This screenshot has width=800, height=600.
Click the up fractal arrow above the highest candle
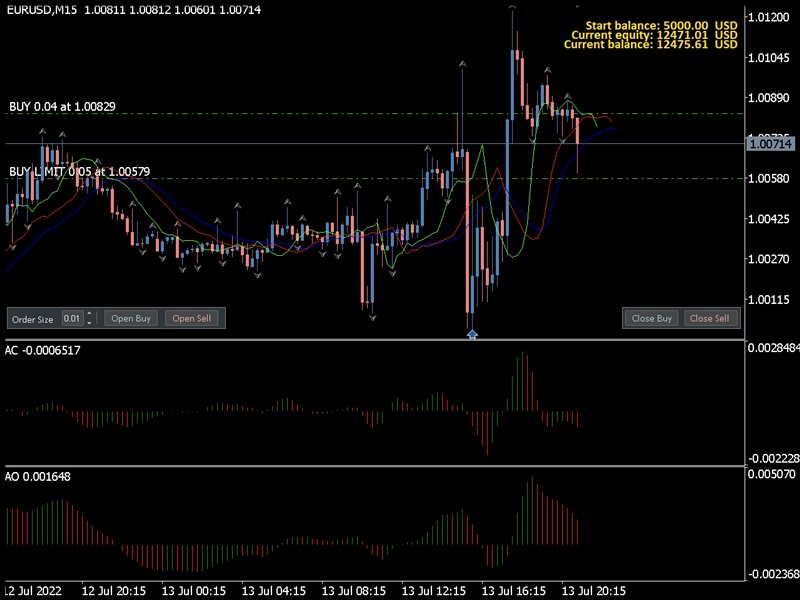pyautogui.click(x=512, y=8)
